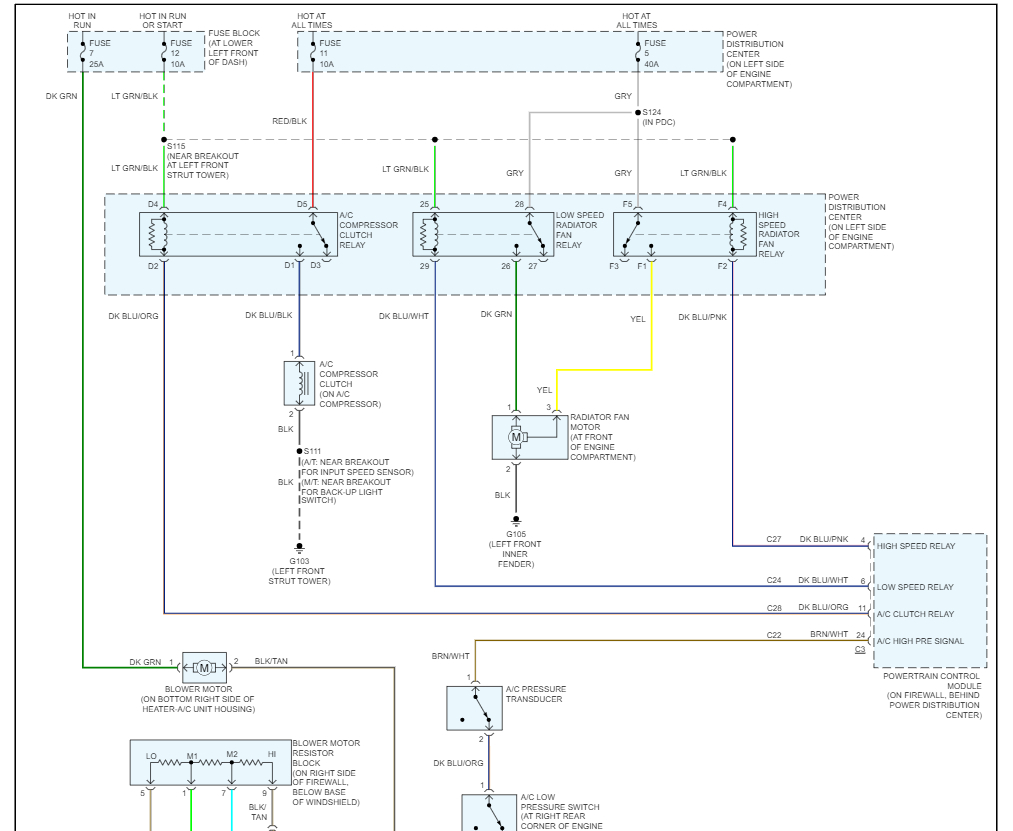Viewport: 1013px width, 831px height.
Task: Click the Fuse 12 fuse symbol
Action: 164,52
